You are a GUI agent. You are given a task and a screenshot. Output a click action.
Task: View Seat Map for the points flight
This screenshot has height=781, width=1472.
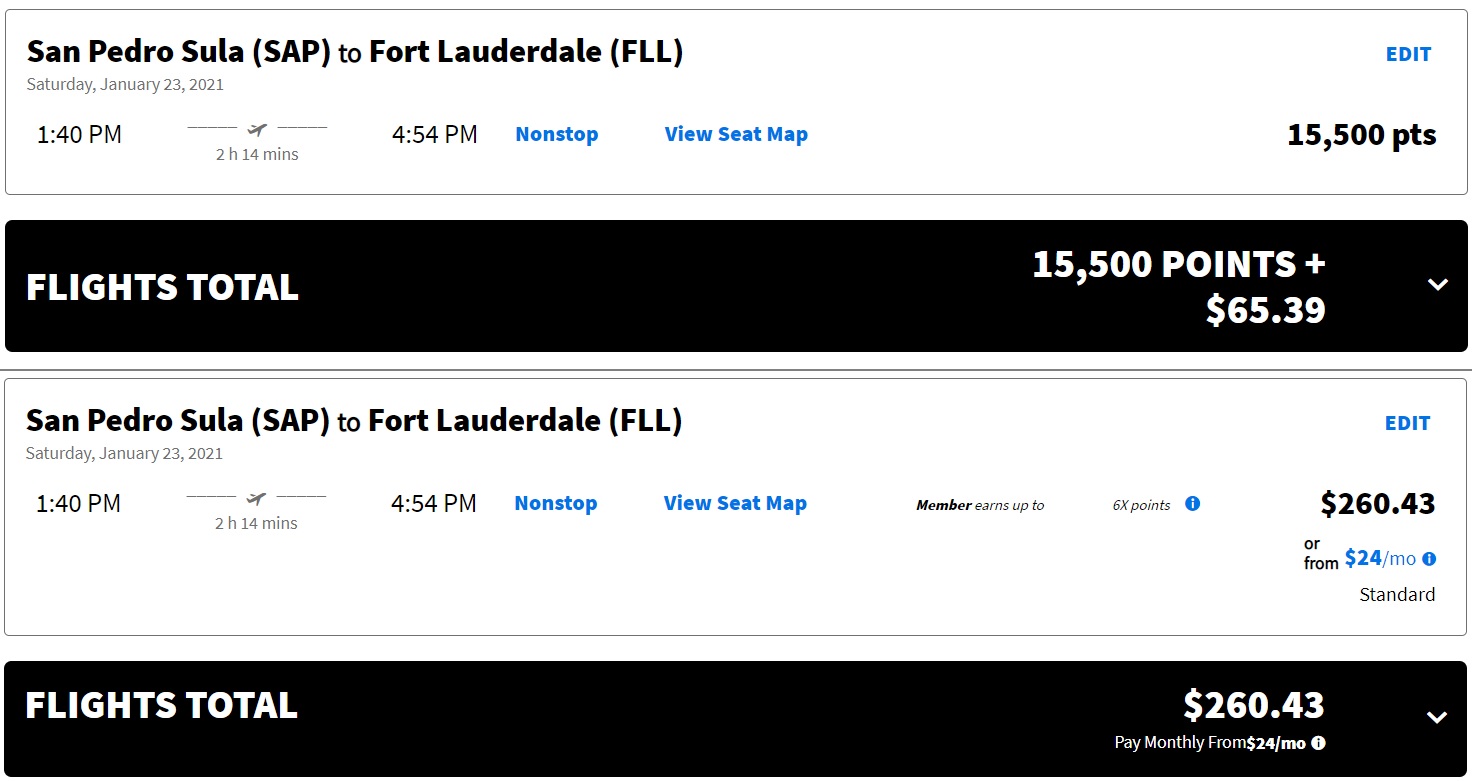click(x=736, y=134)
